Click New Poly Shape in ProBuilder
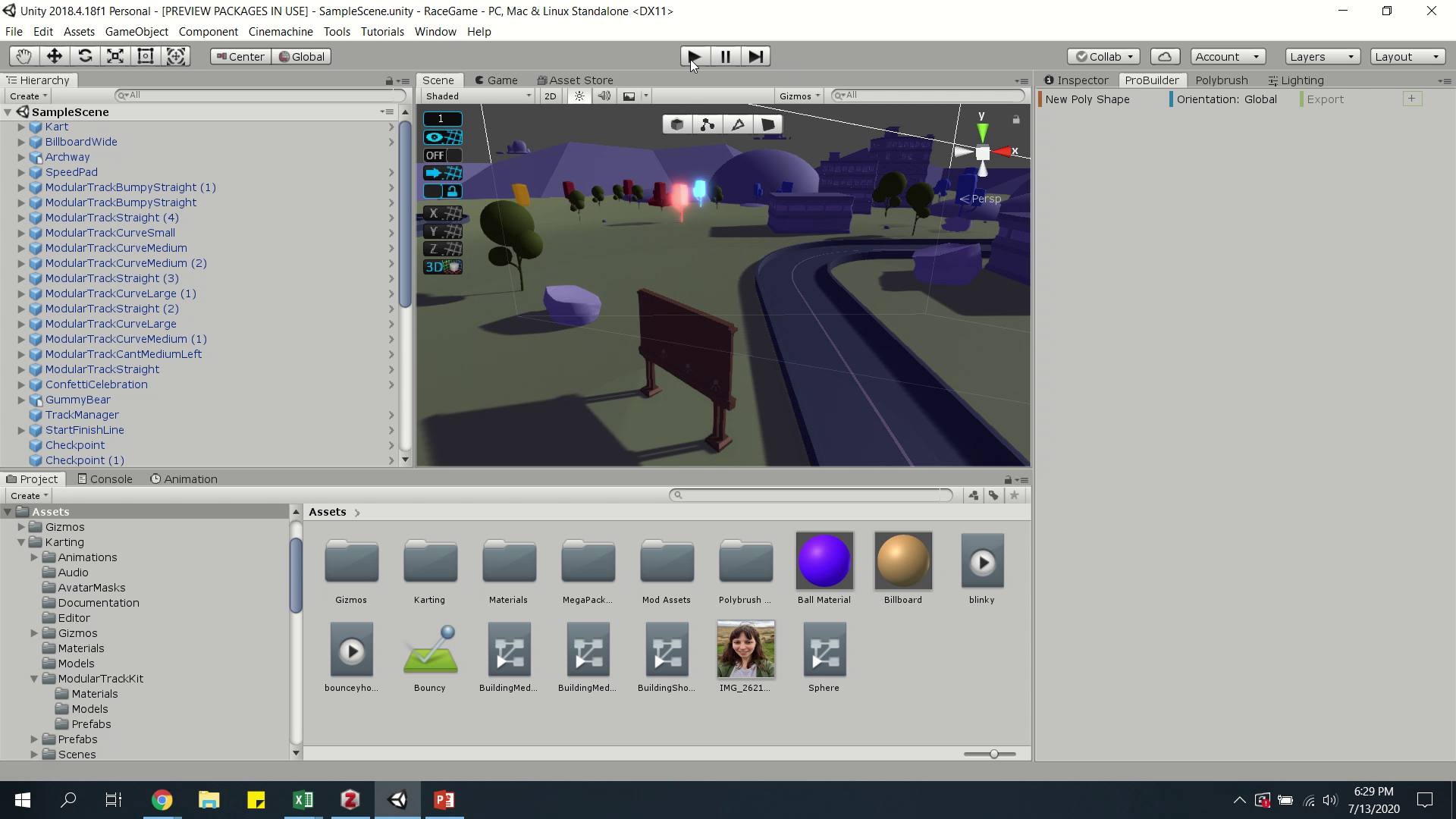Viewport: 1456px width, 819px height. click(1087, 99)
